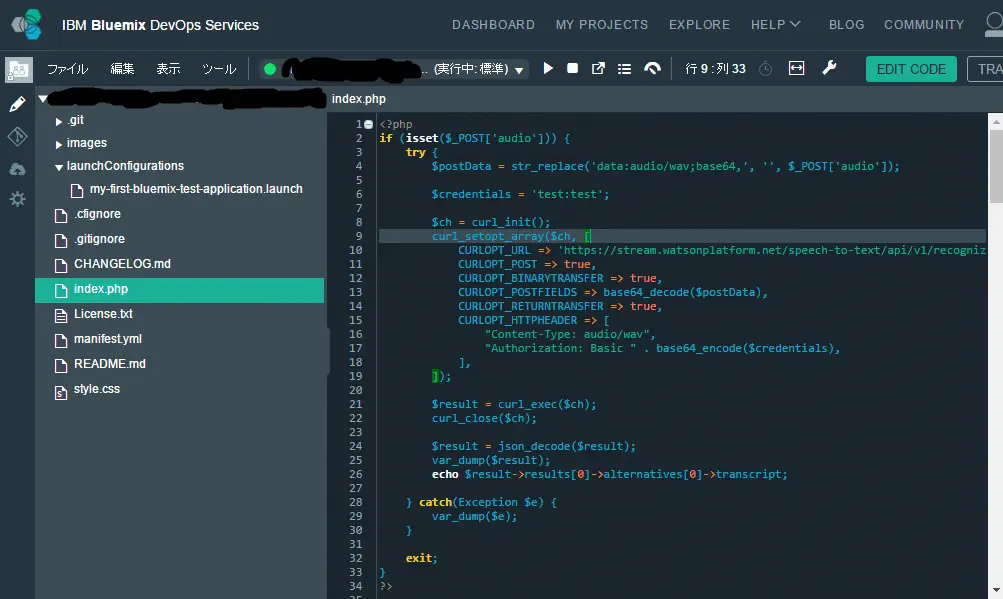Open the cloud deploy sidebar icon
1003x599 pixels.
(x=17, y=169)
